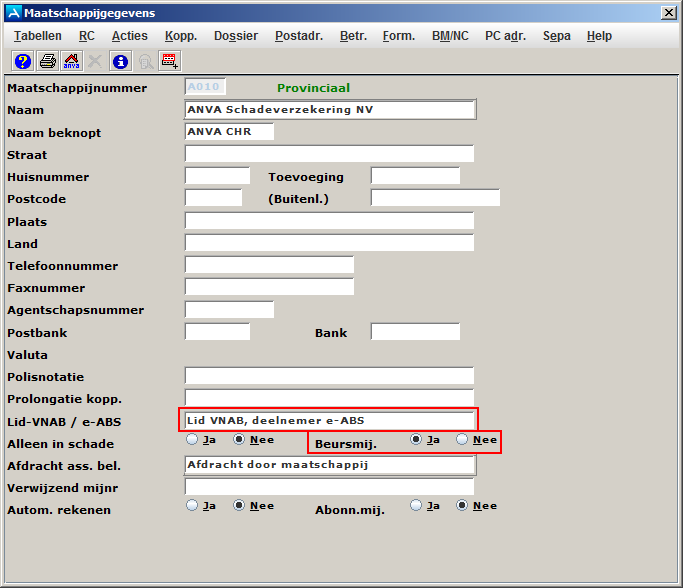
Task: Click the ANVA house icon
Action: point(72,61)
